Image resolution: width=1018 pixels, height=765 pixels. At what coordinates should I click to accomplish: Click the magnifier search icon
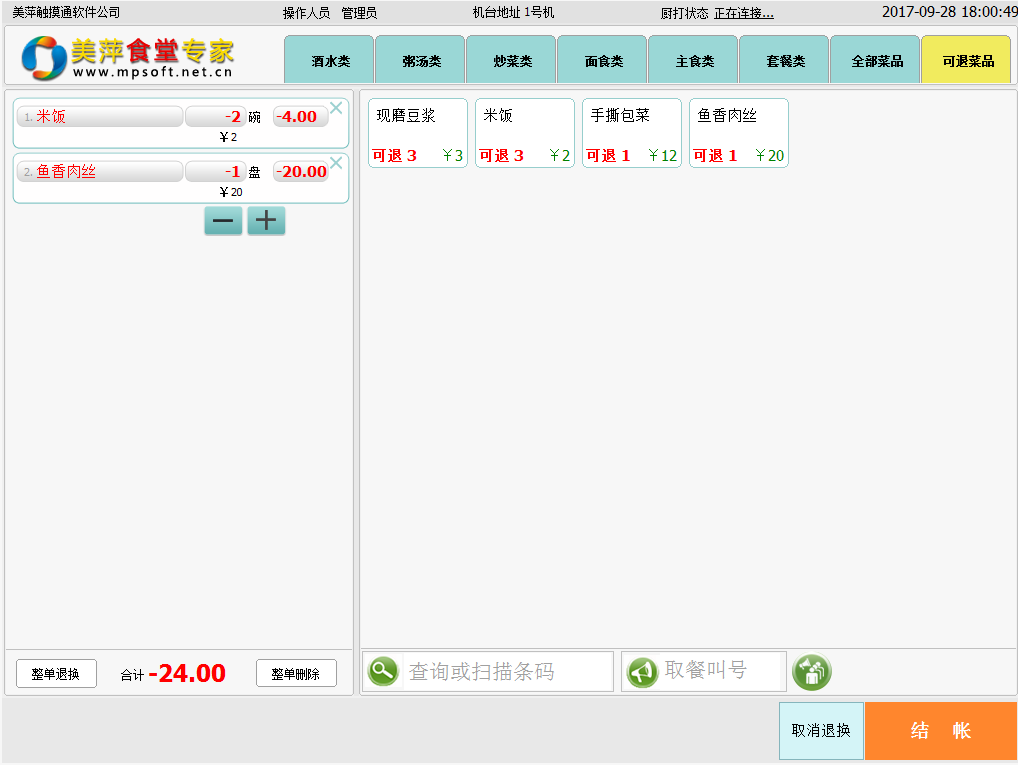[383, 671]
